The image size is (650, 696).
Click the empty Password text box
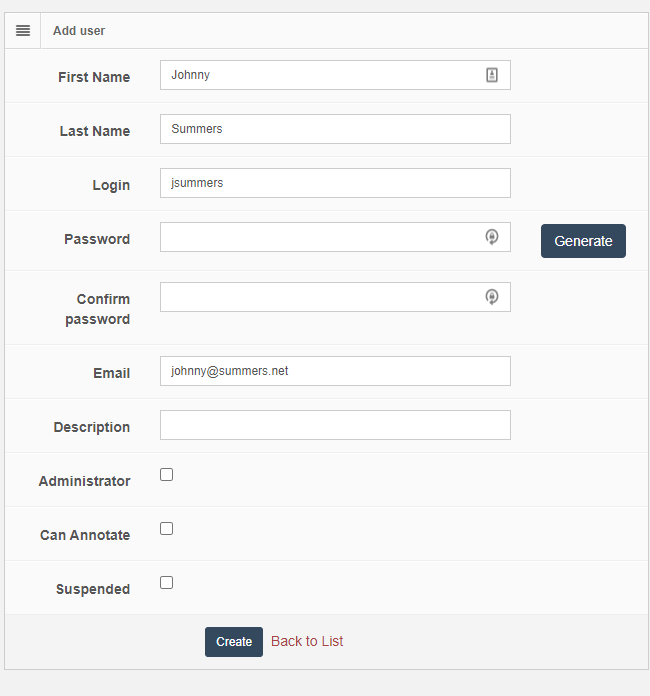[x=320, y=237]
